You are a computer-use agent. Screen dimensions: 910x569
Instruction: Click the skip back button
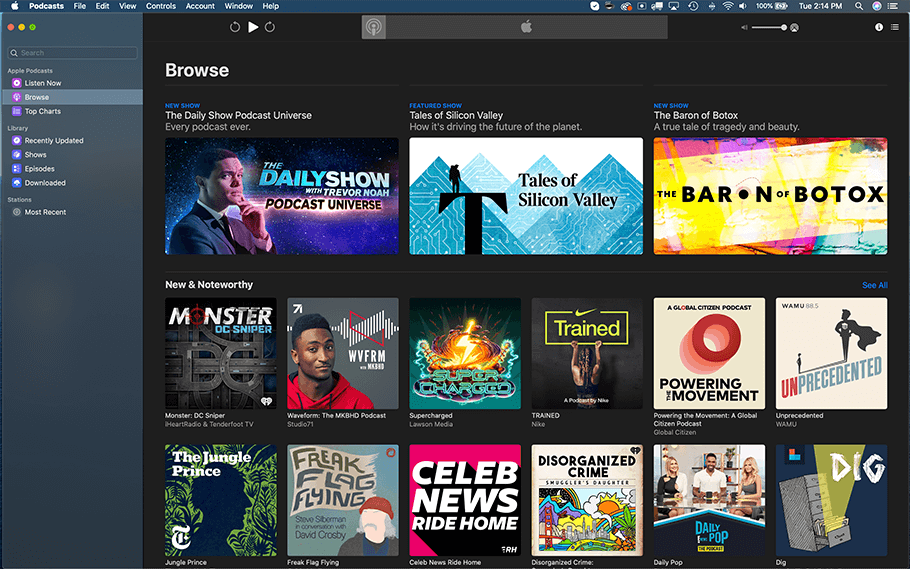(x=234, y=27)
